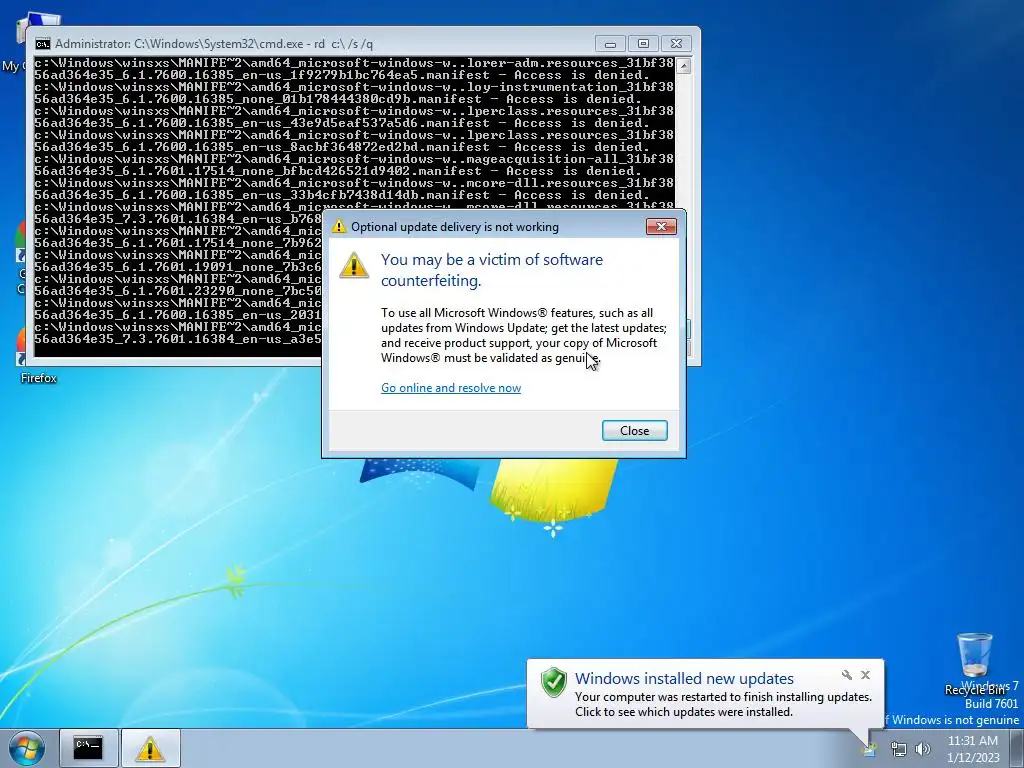Click the 'Your computer was restarted to finish installing updates.' text
This screenshot has width=1024, height=768.
point(723,697)
